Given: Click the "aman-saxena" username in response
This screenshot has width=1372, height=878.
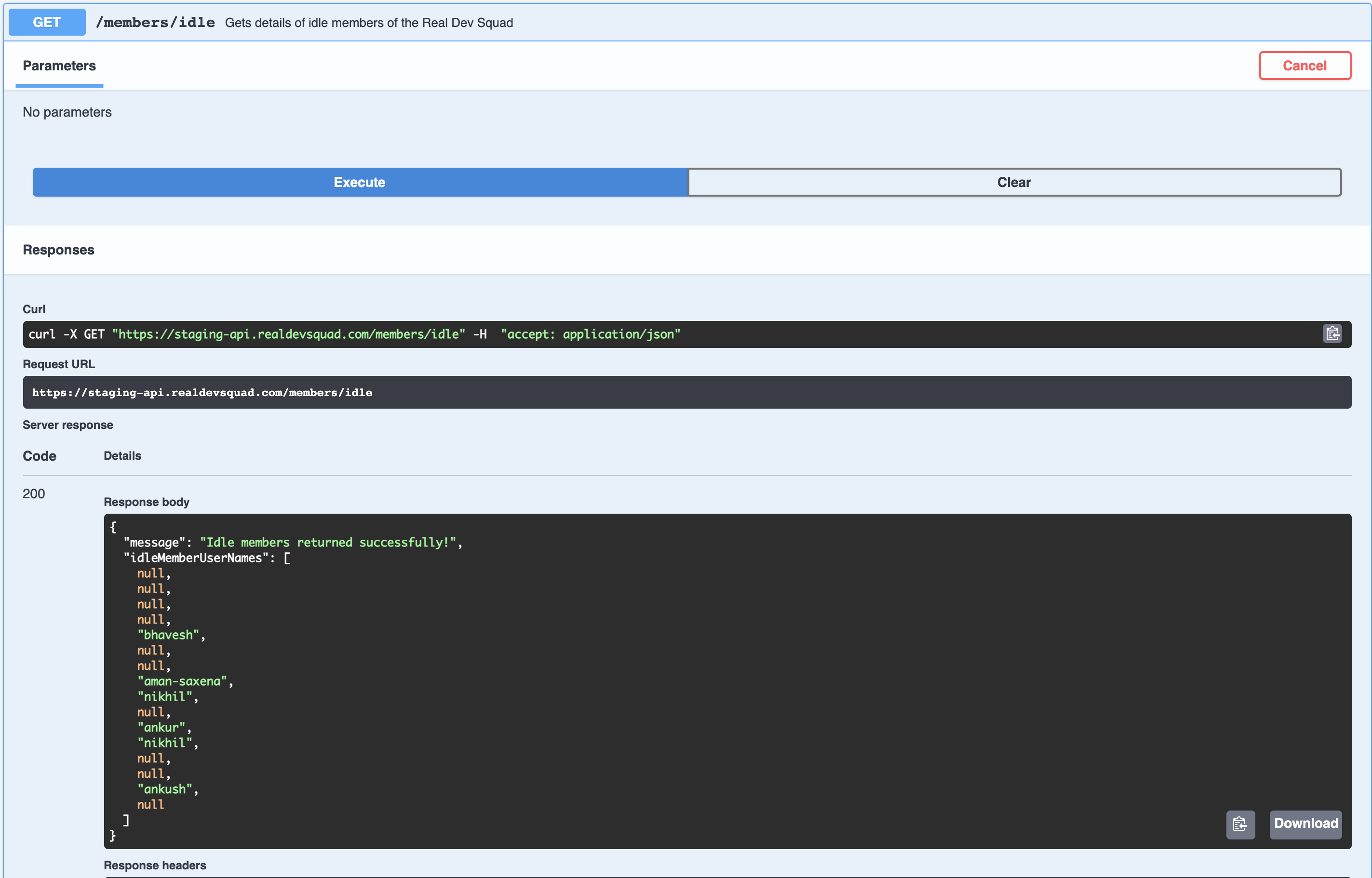Looking at the screenshot, I should point(182,681).
